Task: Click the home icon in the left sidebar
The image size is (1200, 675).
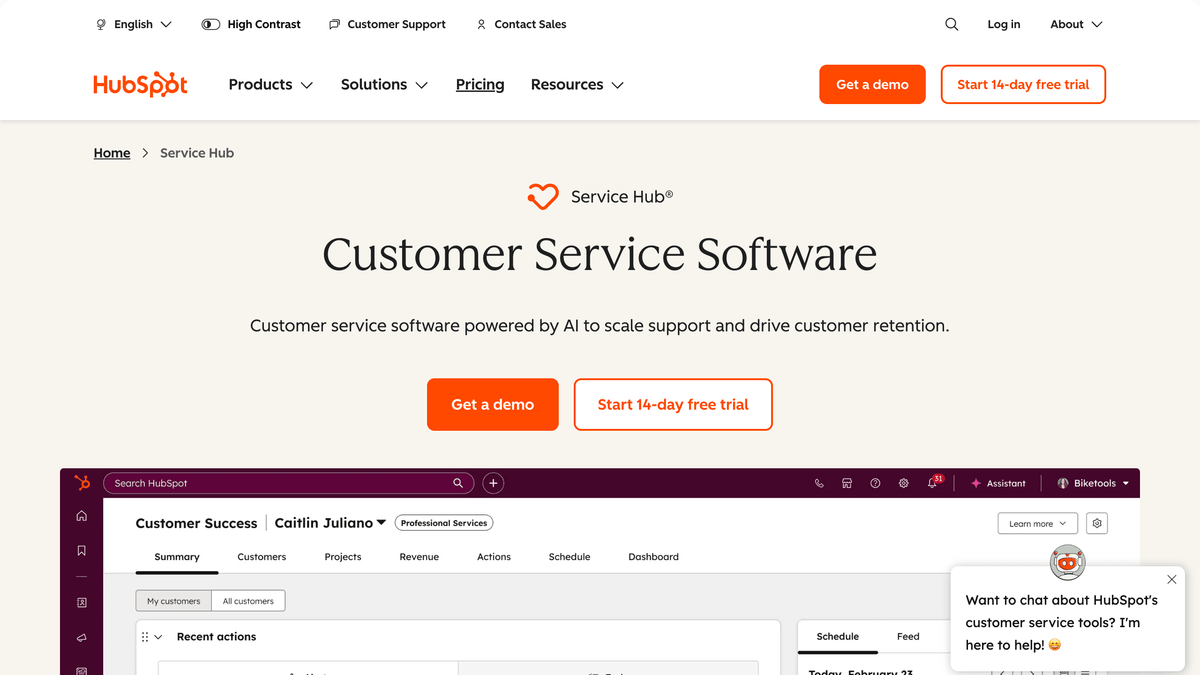Action: coord(82,516)
